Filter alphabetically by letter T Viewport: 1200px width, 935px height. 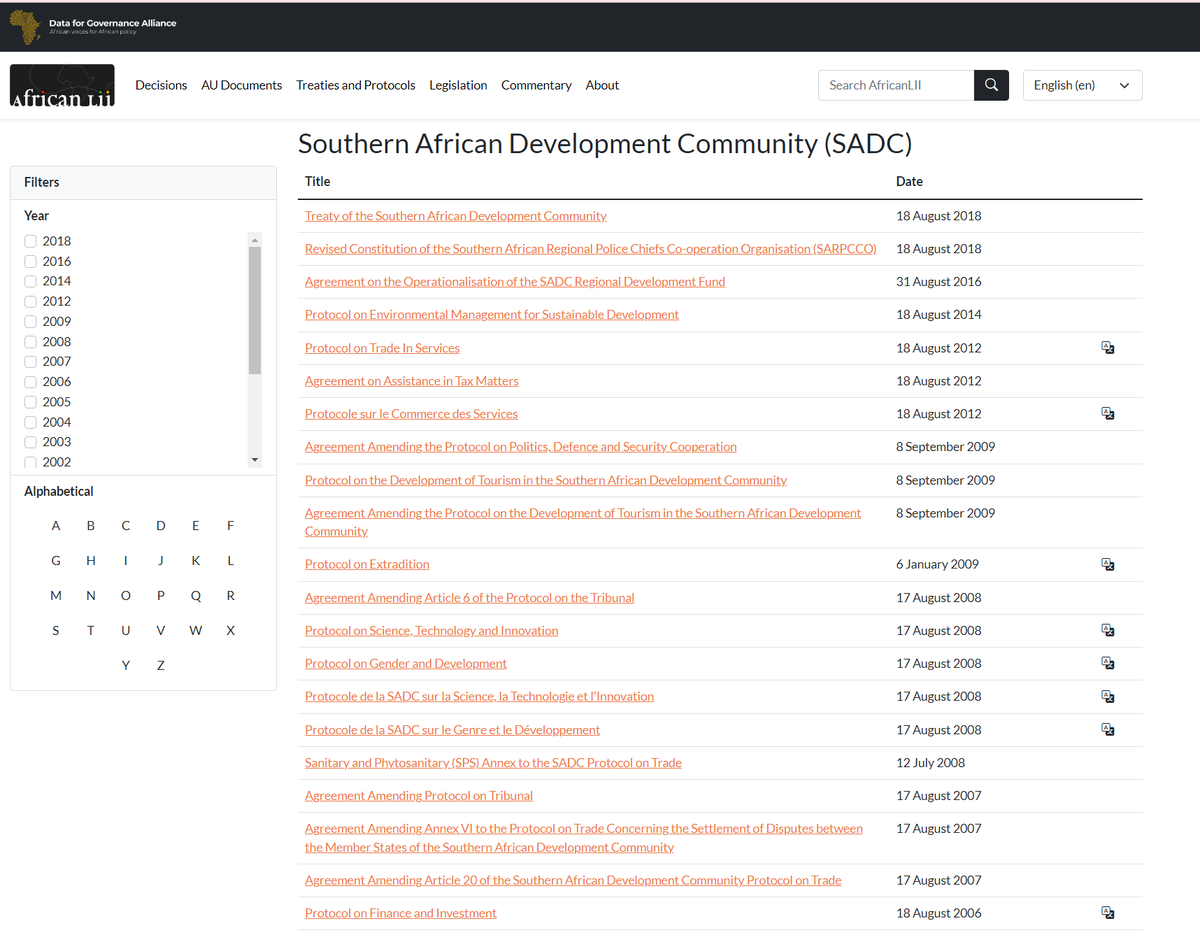pos(91,631)
